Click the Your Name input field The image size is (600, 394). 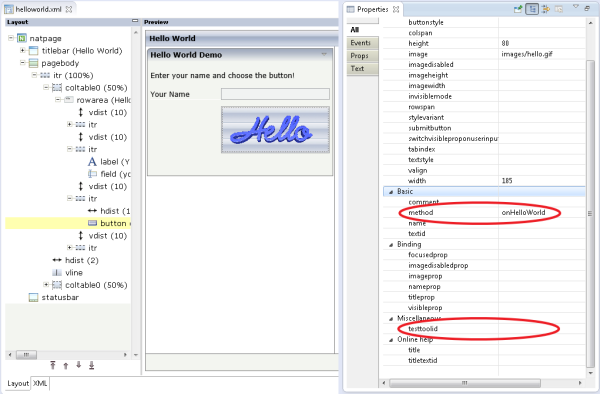click(275, 94)
